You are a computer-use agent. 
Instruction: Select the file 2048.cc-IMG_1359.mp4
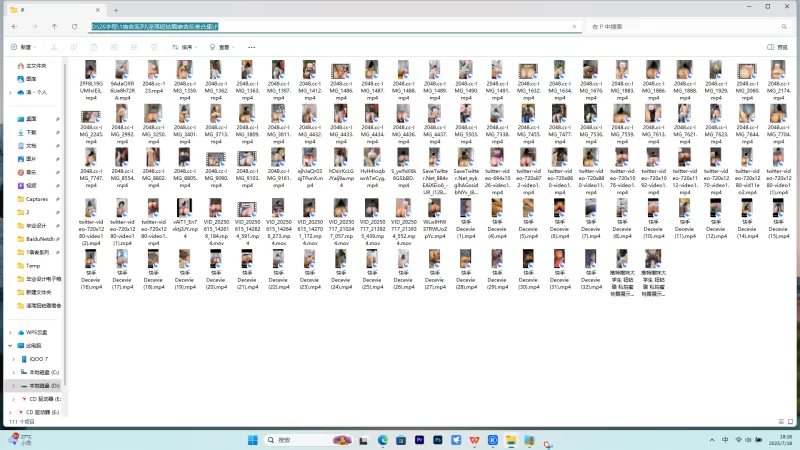(185, 80)
